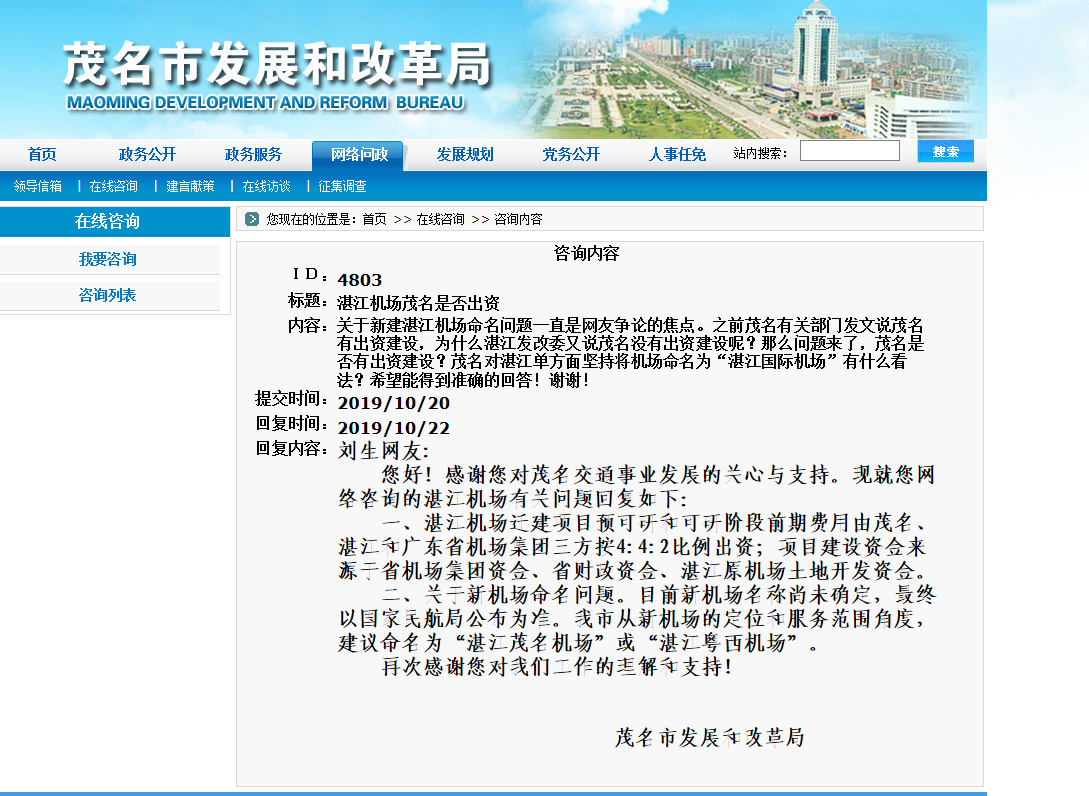Image resolution: width=1089 pixels, height=796 pixels.
Task: Open the 领导信箱 submenu link
Action: [x=38, y=186]
